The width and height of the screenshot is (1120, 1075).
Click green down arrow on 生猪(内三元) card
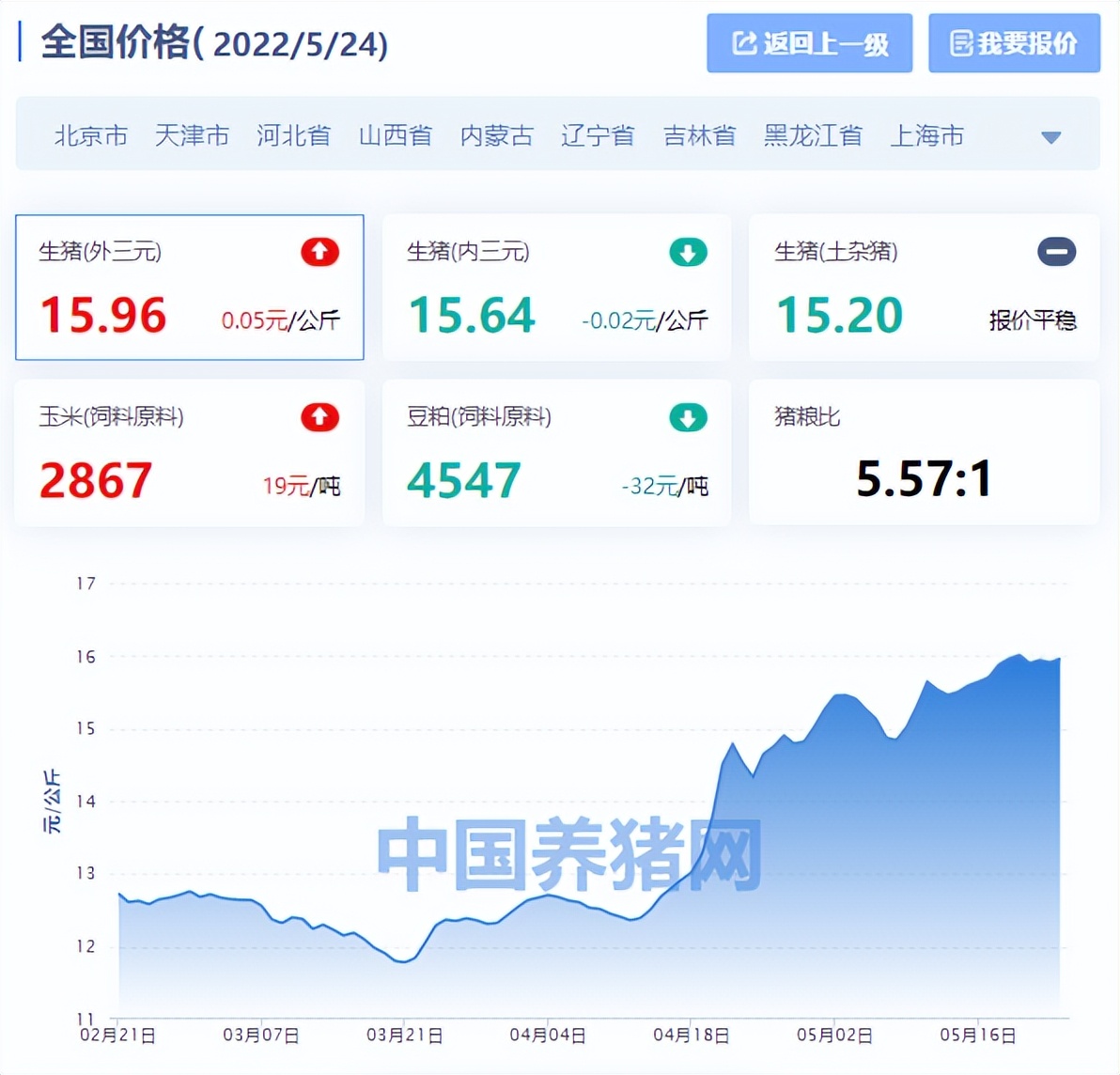(x=688, y=252)
